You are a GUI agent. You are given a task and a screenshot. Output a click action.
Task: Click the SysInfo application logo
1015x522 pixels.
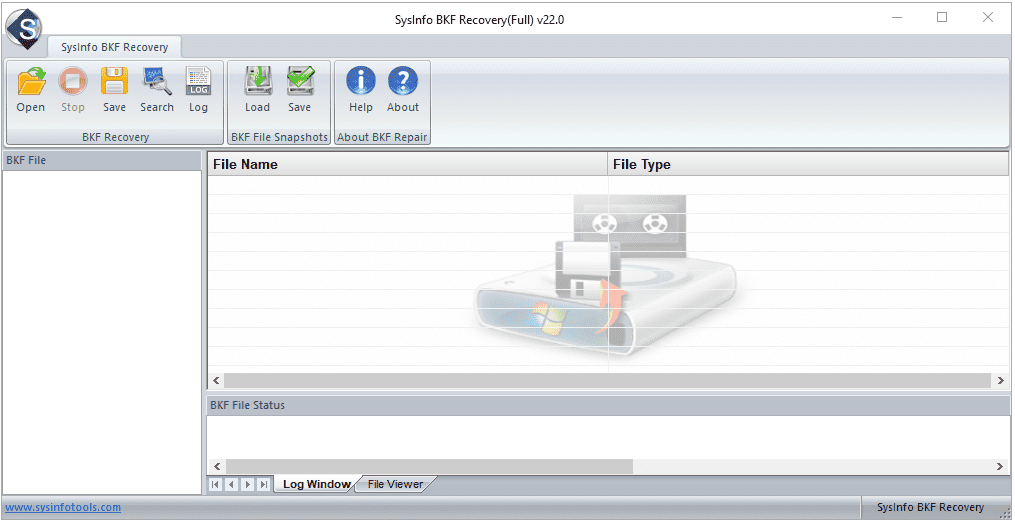(23, 28)
